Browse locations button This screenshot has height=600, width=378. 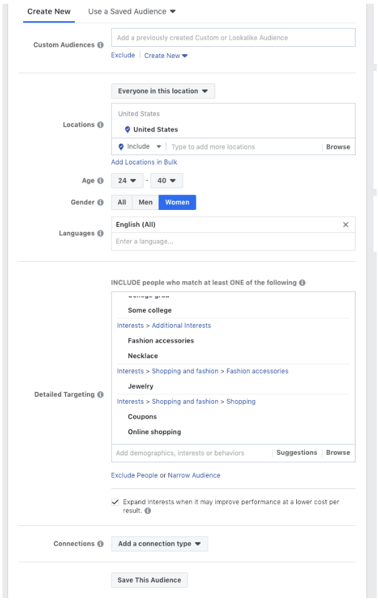[338, 147]
